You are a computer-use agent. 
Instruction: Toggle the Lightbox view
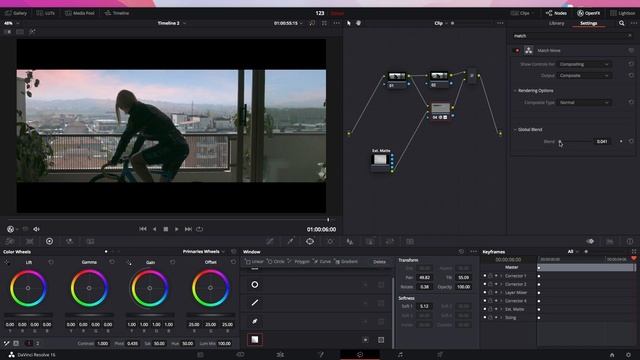coord(622,13)
